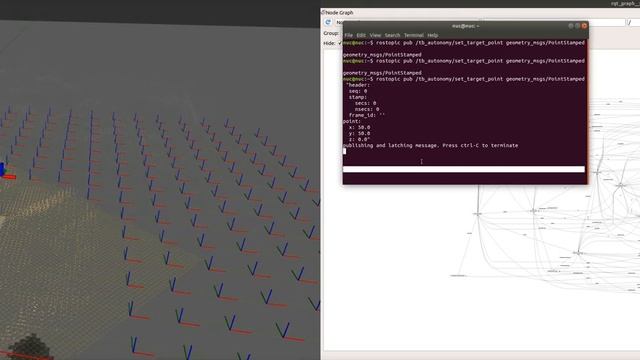Click the 'Group:' label in Node Graph

point(331,33)
